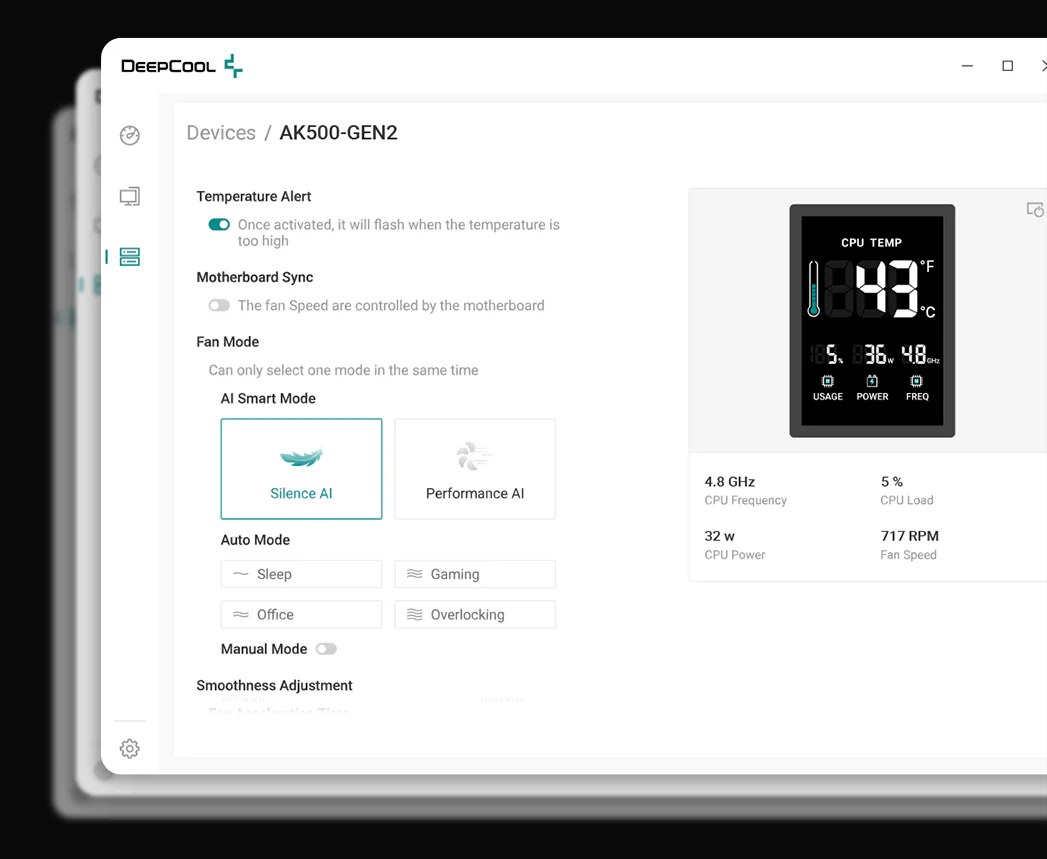This screenshot has width=1047, height=859.
Task: Go back to Devices breadcrumb
Action: pyautogui.click(x=221, y=133)
